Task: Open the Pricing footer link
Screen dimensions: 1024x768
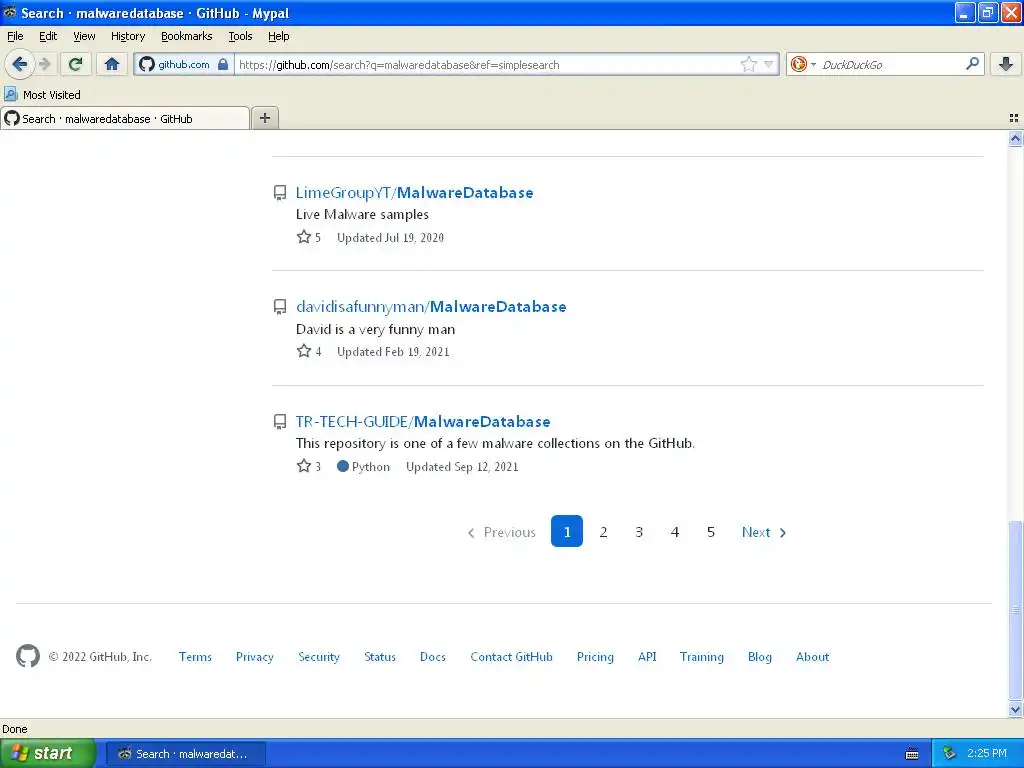Action: coord(595,657)
